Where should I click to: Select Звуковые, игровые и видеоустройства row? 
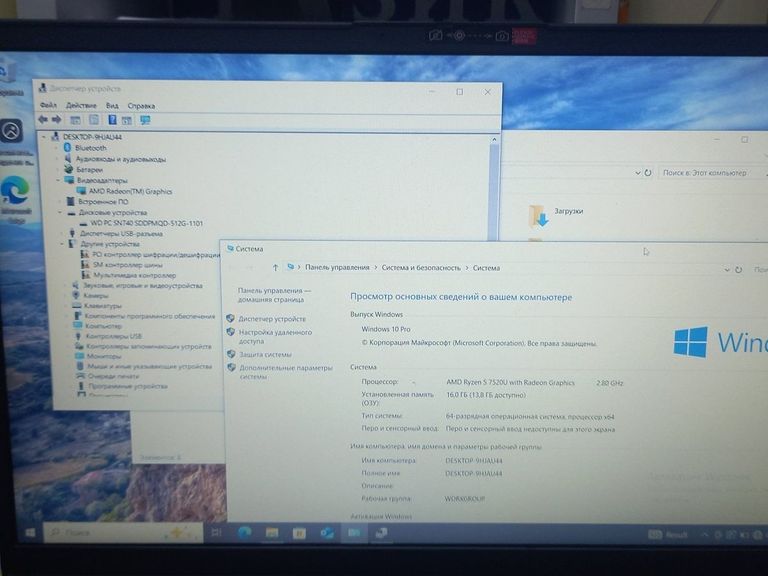[x=143, y=285]
